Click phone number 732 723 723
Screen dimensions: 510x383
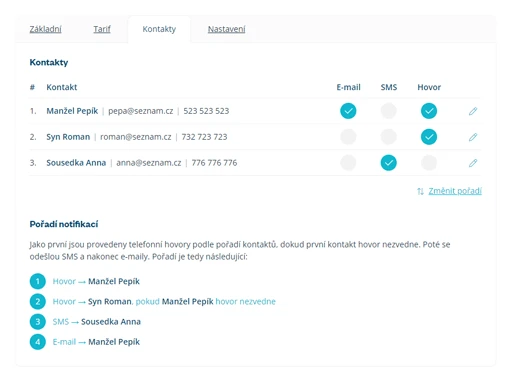(204, 137)
